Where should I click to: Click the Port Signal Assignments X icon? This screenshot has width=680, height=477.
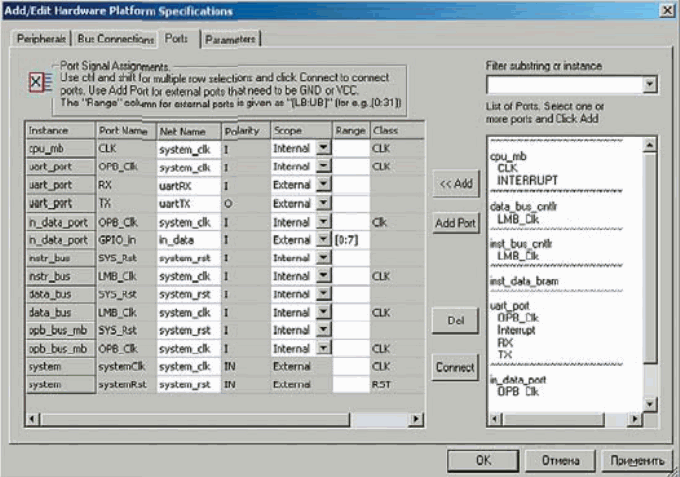click(x=36, y=83)
